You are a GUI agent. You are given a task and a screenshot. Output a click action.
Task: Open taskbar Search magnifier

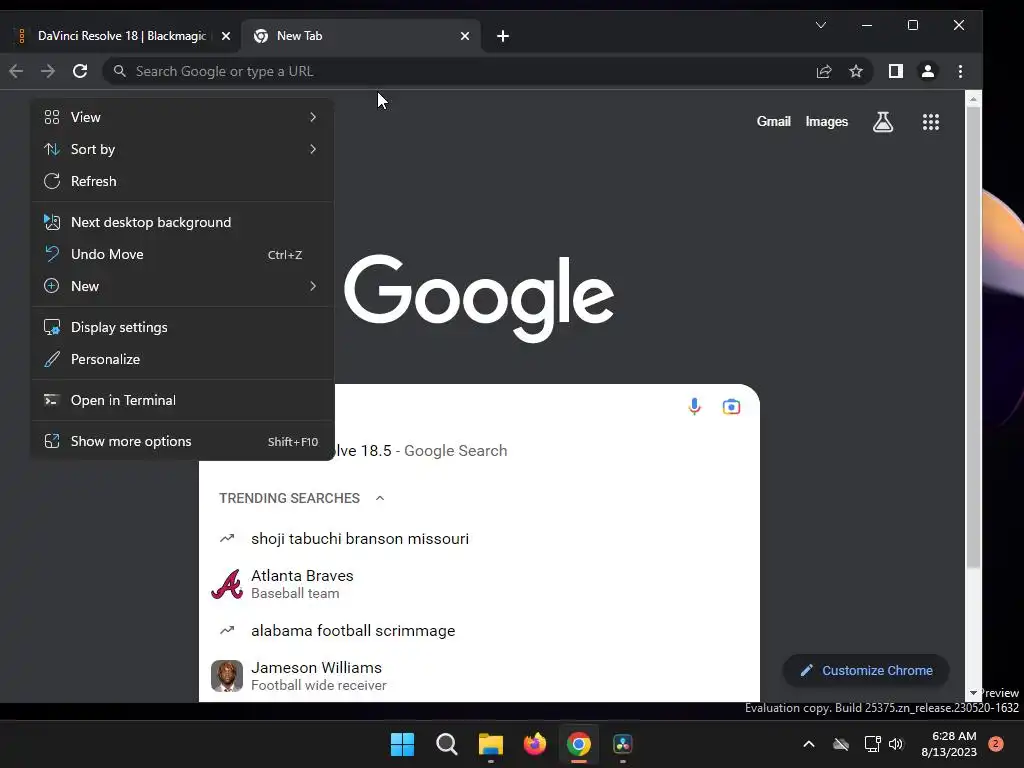pyautogui.click(x=447, y=744)
